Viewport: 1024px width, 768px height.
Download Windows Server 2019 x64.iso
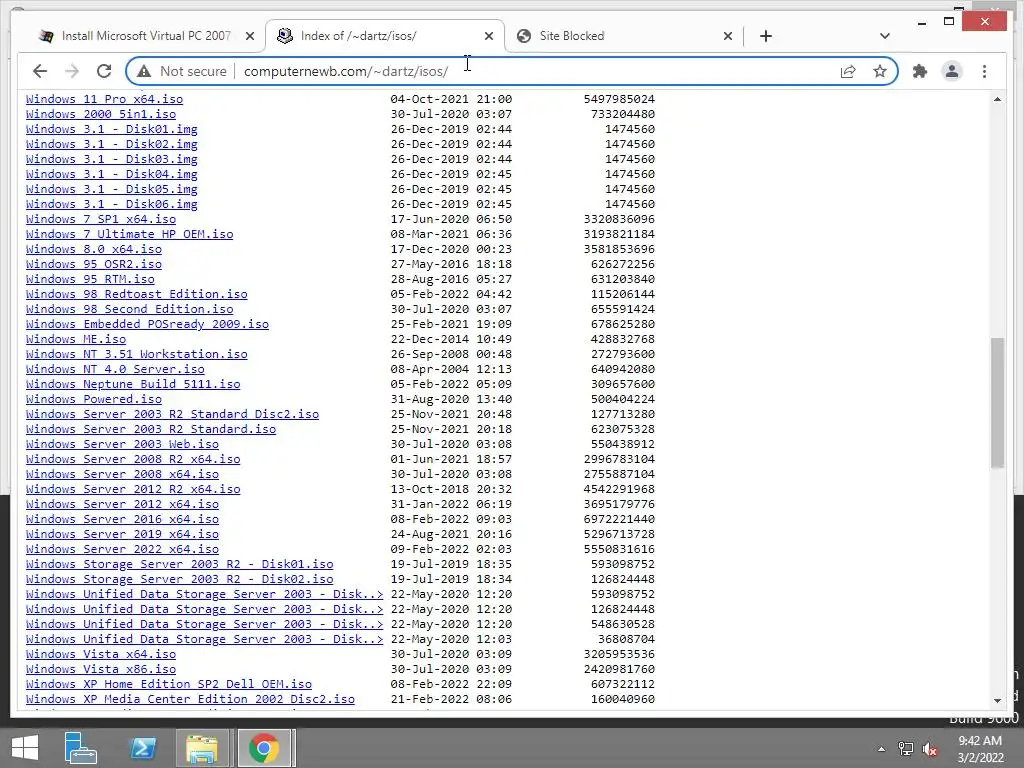122,535
